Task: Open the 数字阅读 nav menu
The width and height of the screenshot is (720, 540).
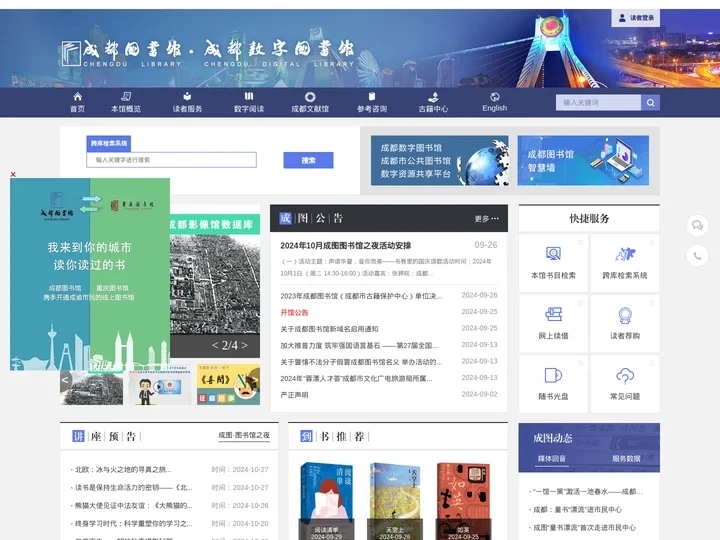Action: [248, 102]
